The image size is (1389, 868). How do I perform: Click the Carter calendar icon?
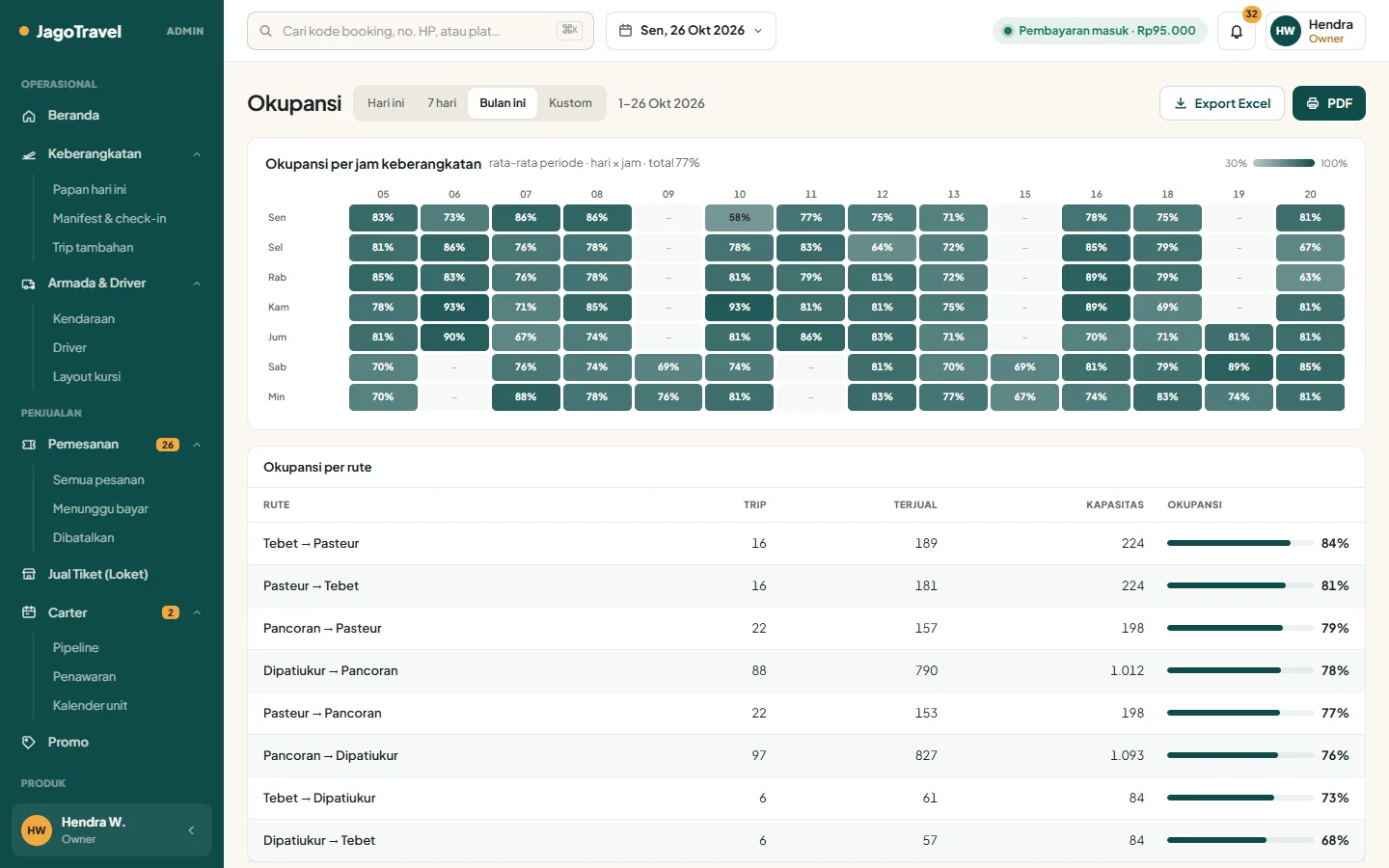tap(29, 613)
